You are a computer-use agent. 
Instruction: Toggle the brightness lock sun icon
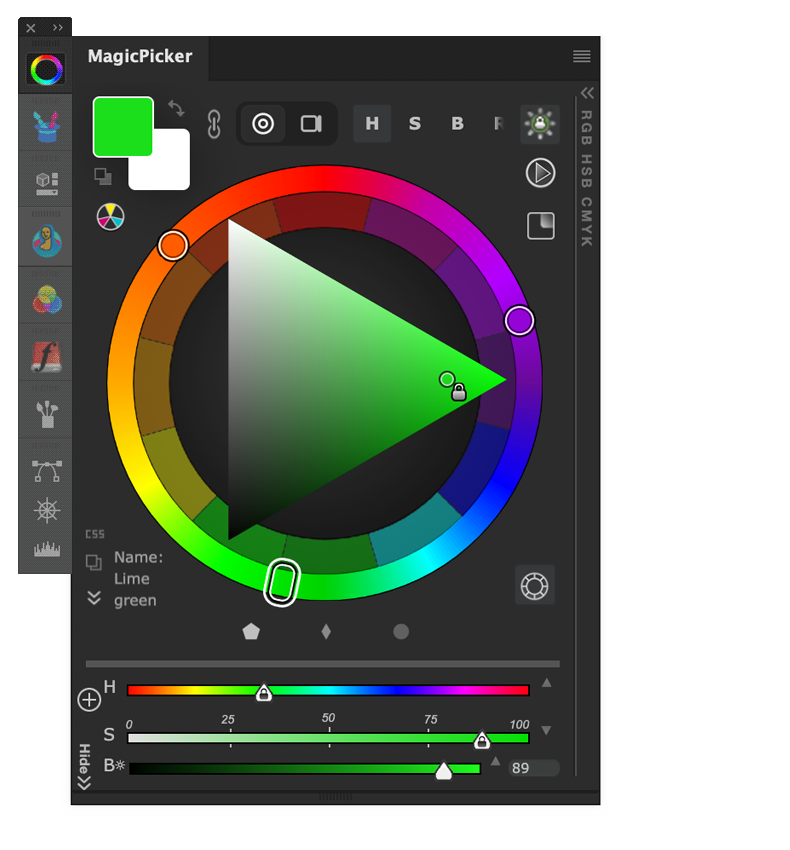pos(539,124)
